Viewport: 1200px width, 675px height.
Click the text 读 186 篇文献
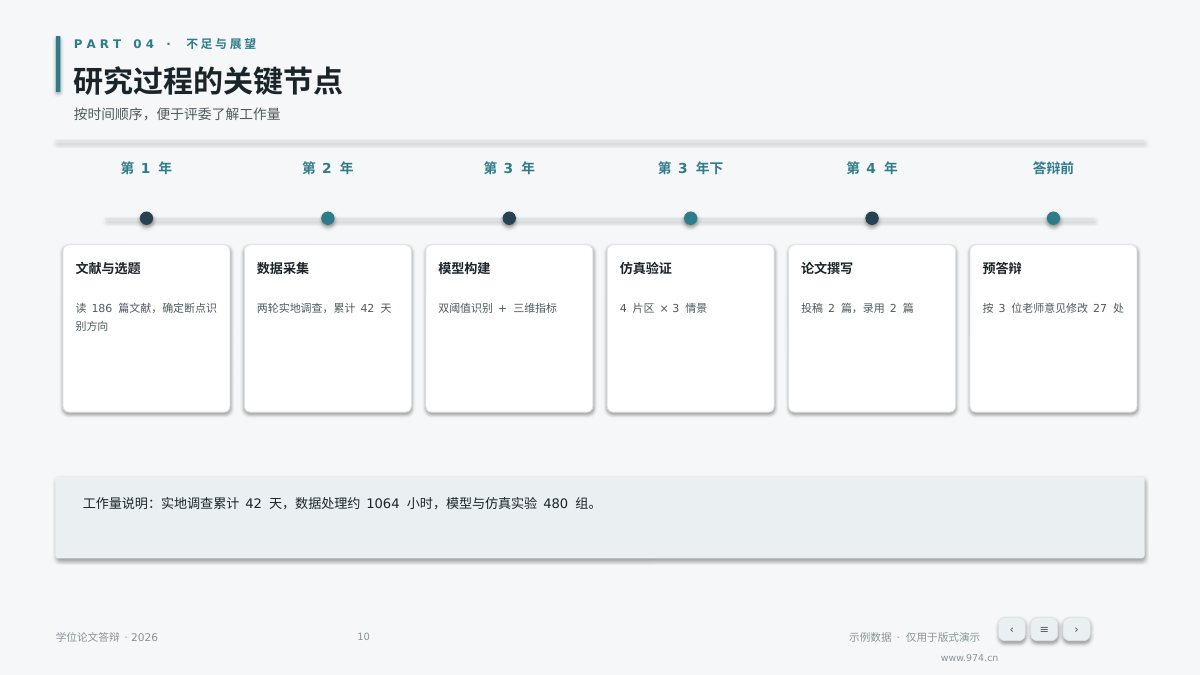tap(116, 308)
